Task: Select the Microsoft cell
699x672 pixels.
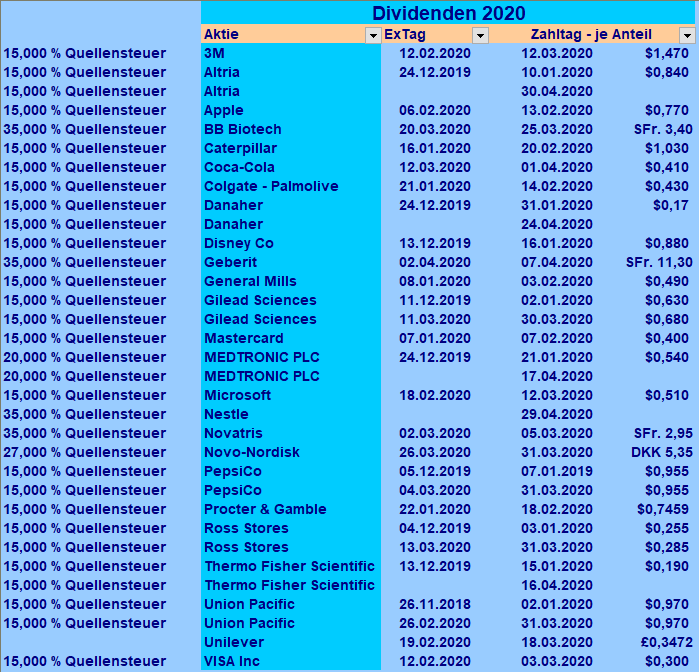Action: 291,396
